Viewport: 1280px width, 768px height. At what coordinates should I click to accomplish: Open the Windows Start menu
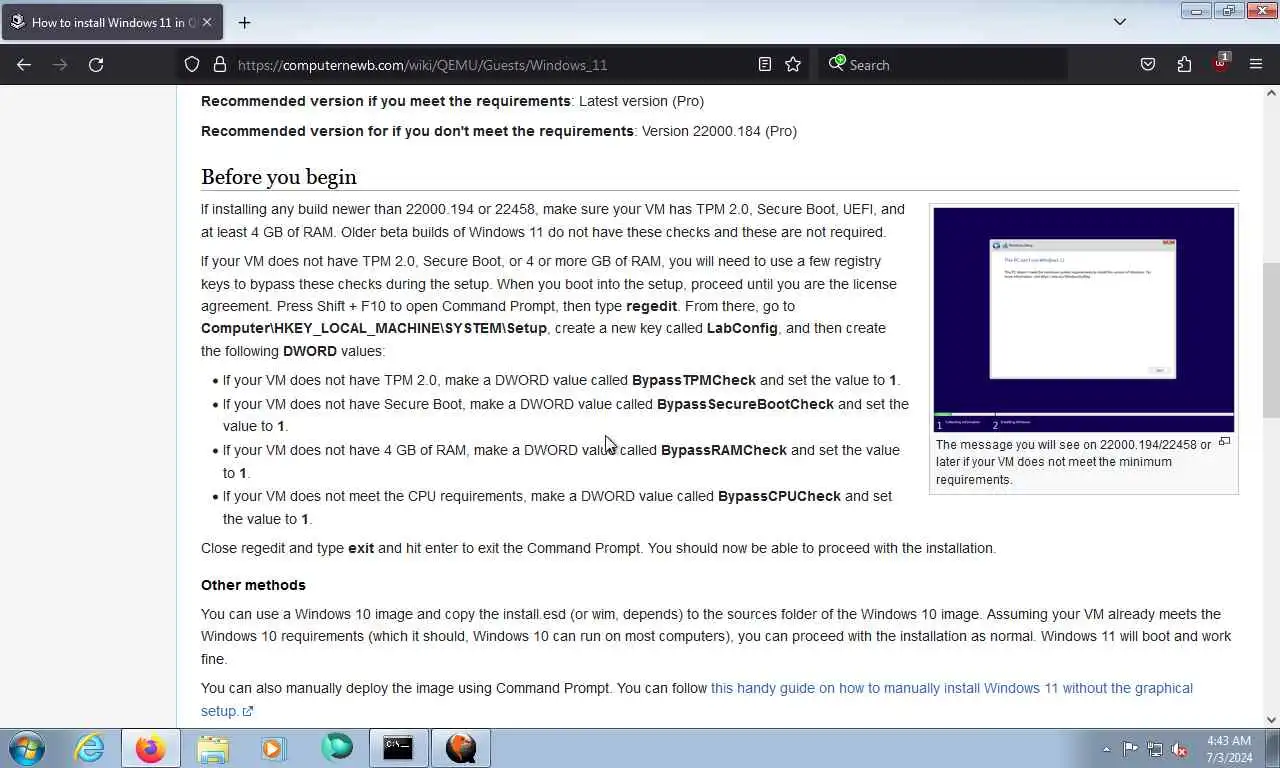[x=27, y=748]
